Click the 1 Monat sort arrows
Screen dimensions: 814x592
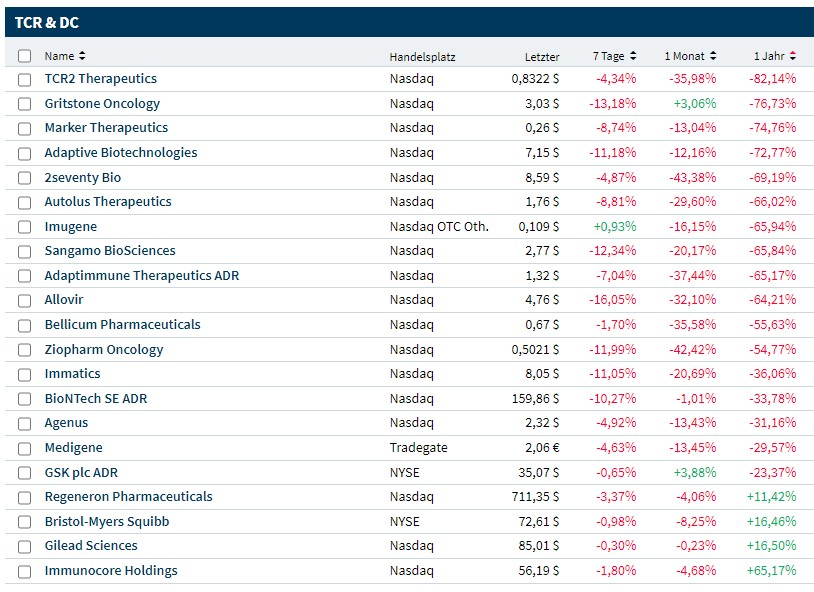coord(712,56)
